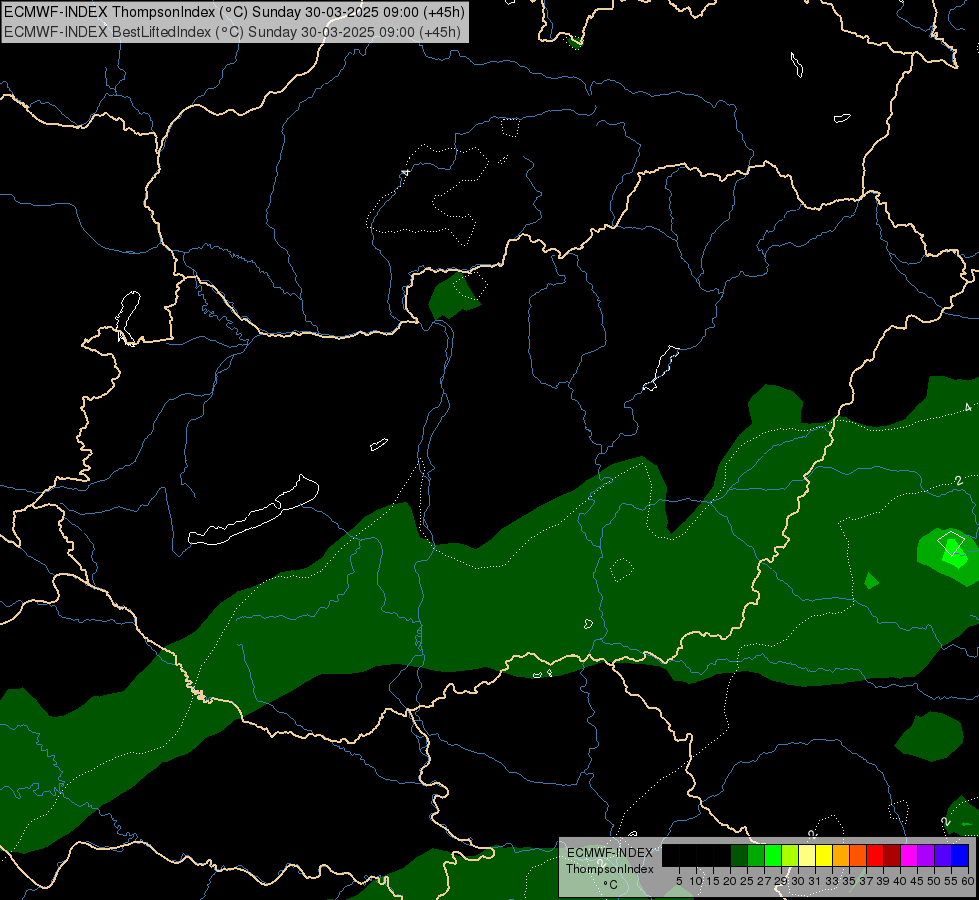Click the small green patch below the northern border
The width and height of the screenshot is (979, 900).
[x=455, y=295]
